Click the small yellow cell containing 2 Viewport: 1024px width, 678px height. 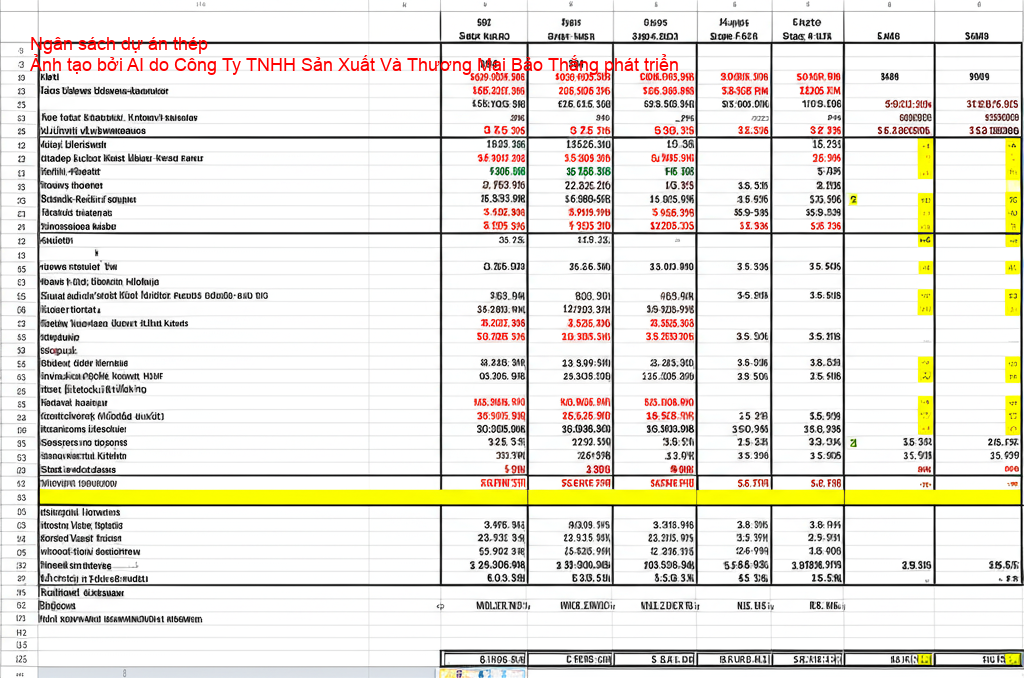pyautogui.click(x=853, y=199)
